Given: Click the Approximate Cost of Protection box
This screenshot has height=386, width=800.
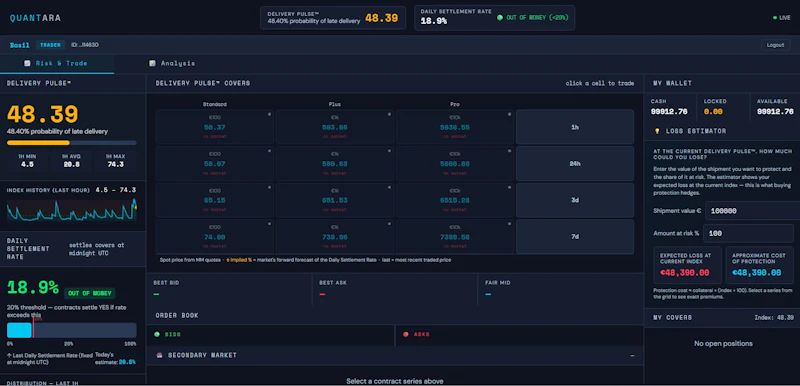Looking at the screenshot, I should tap(760, 265).
